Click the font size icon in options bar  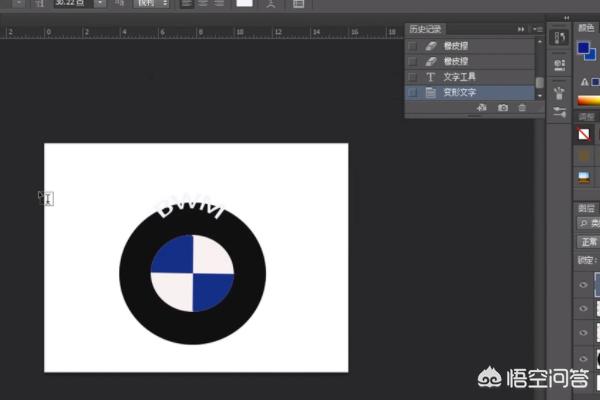point(40,4)
